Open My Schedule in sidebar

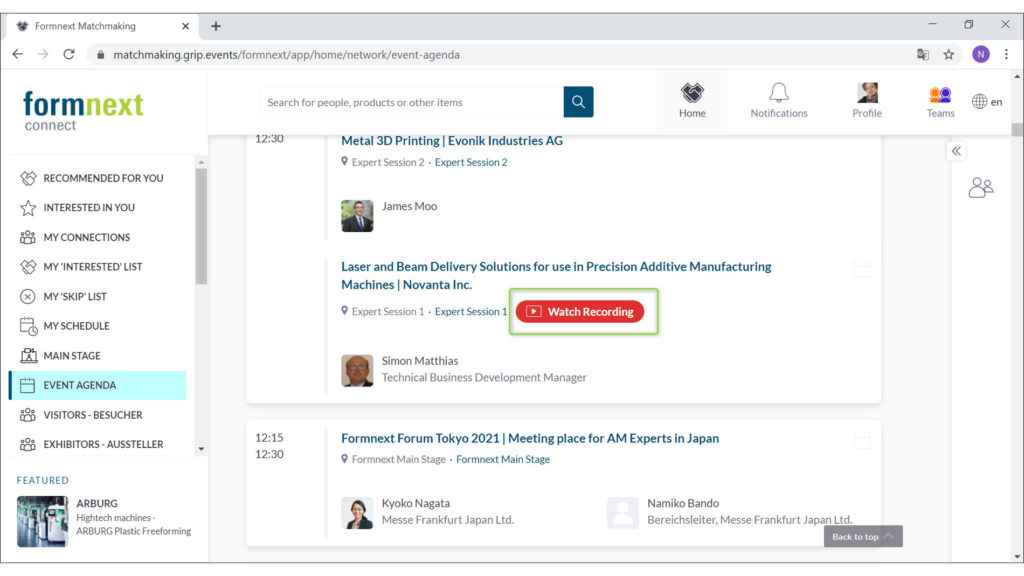[x=76, y=326]
